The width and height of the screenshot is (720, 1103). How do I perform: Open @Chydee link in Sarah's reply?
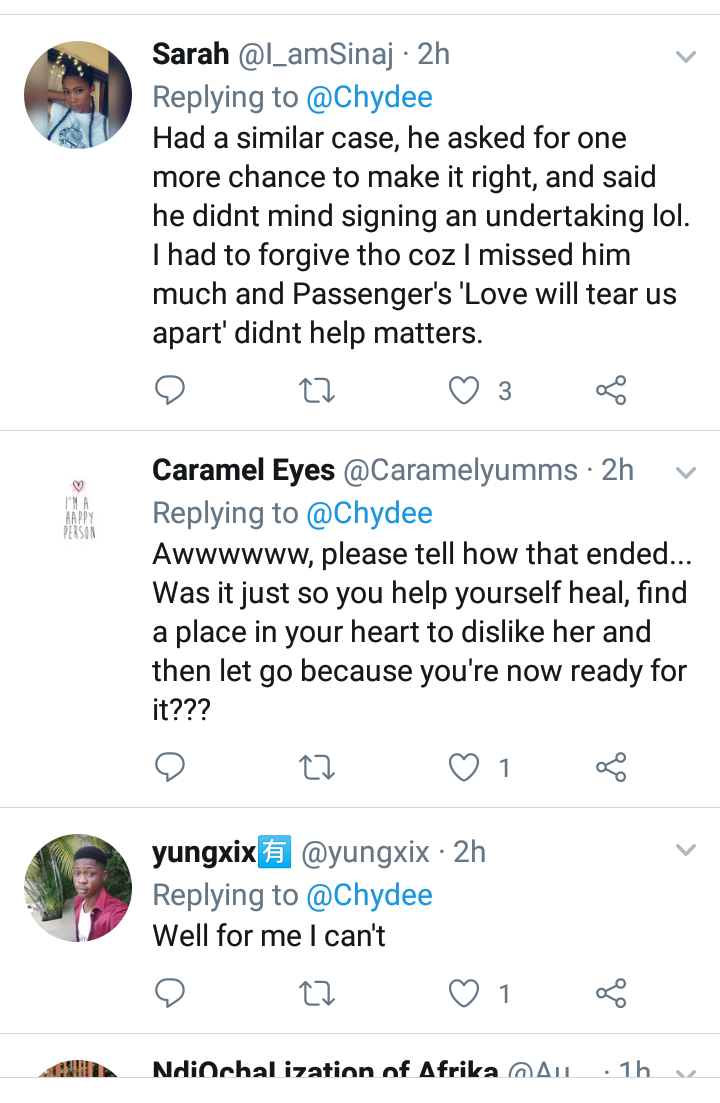point(369,97)
